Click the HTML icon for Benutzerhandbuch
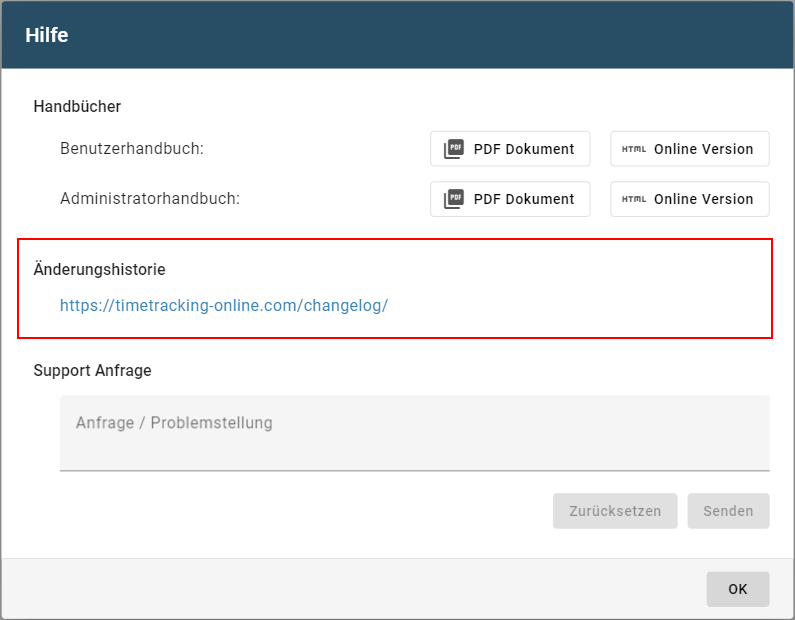Viewport: 795px width, 620px height. click(633, 149)
